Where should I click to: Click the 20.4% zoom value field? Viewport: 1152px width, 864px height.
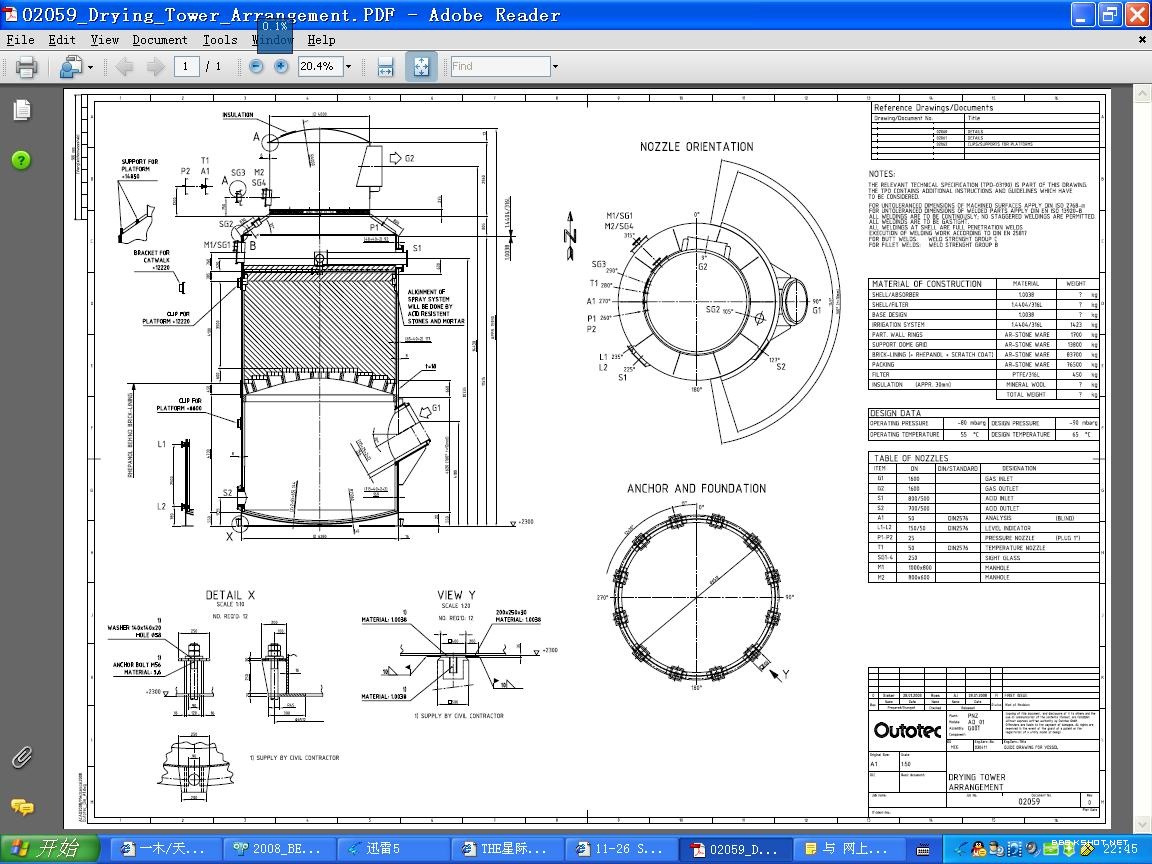tap(319, 66)
